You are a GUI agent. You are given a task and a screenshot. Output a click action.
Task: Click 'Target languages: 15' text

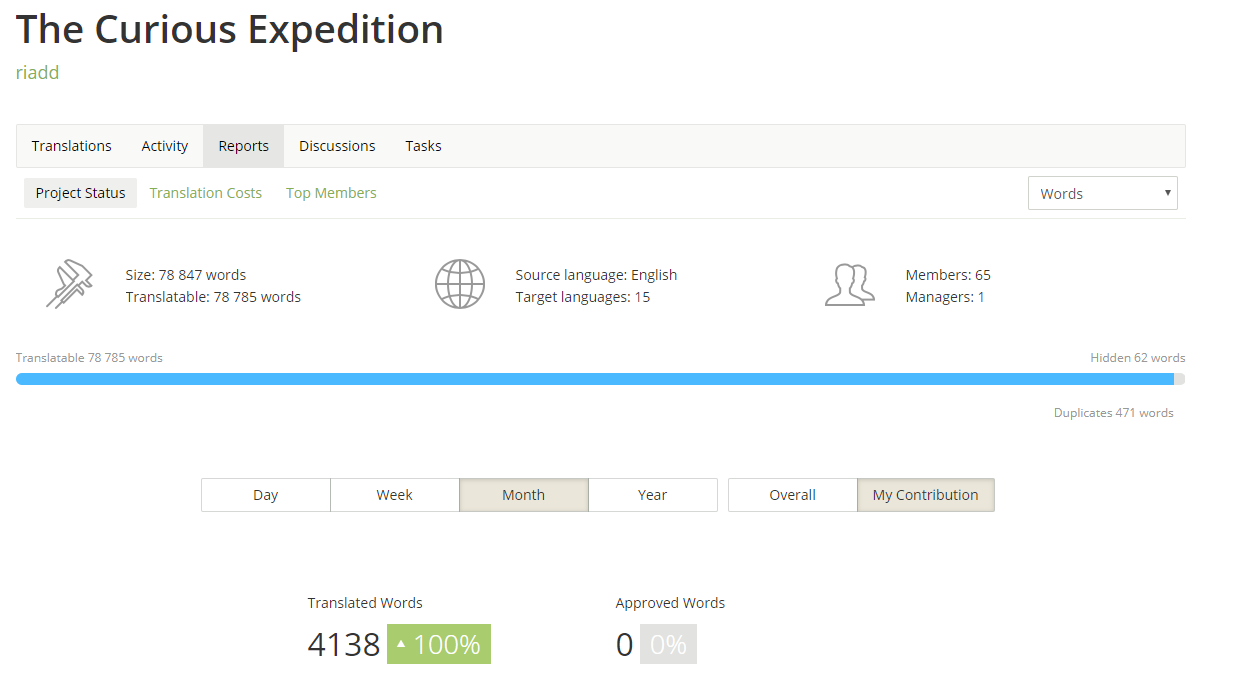(x=583, y=297)
